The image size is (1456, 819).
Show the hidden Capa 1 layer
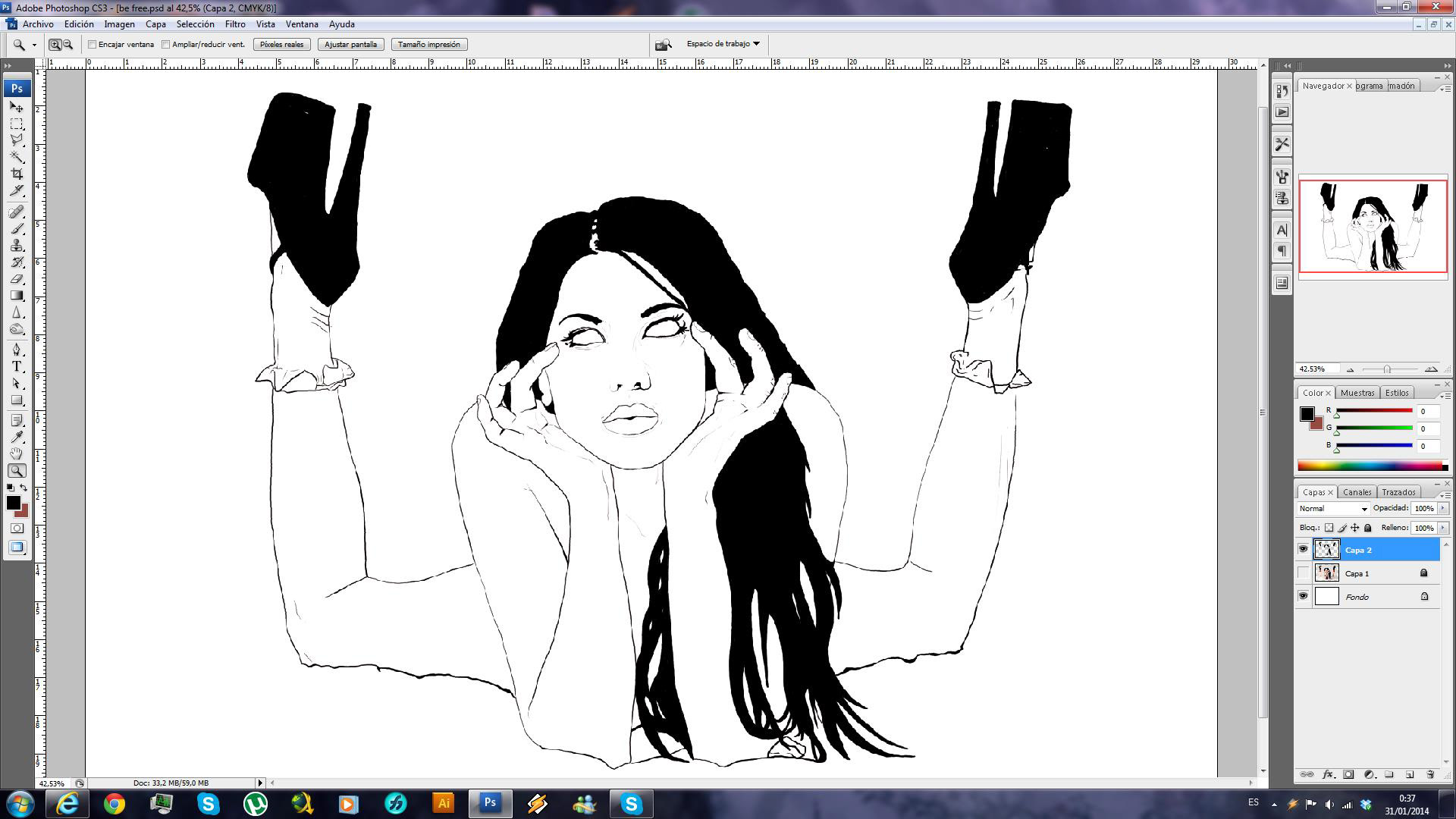[1303, 573]
